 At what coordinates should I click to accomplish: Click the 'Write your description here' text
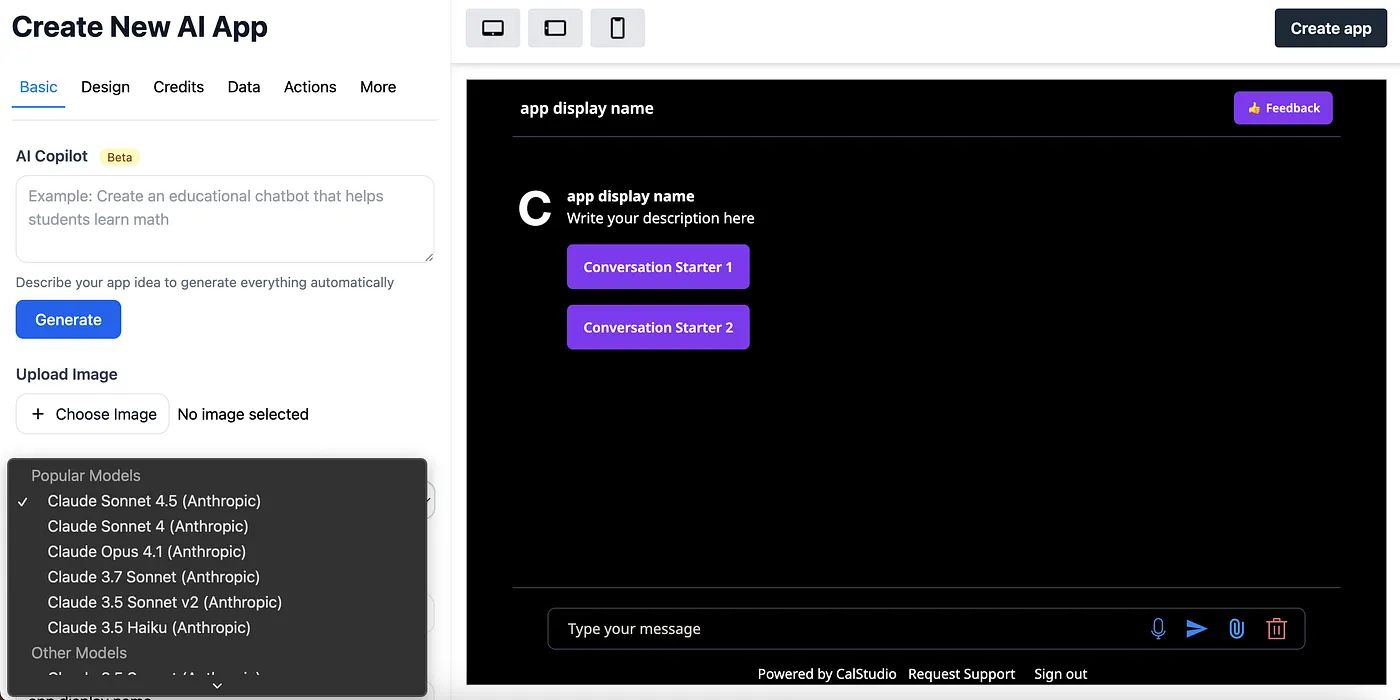pos(661,218)
